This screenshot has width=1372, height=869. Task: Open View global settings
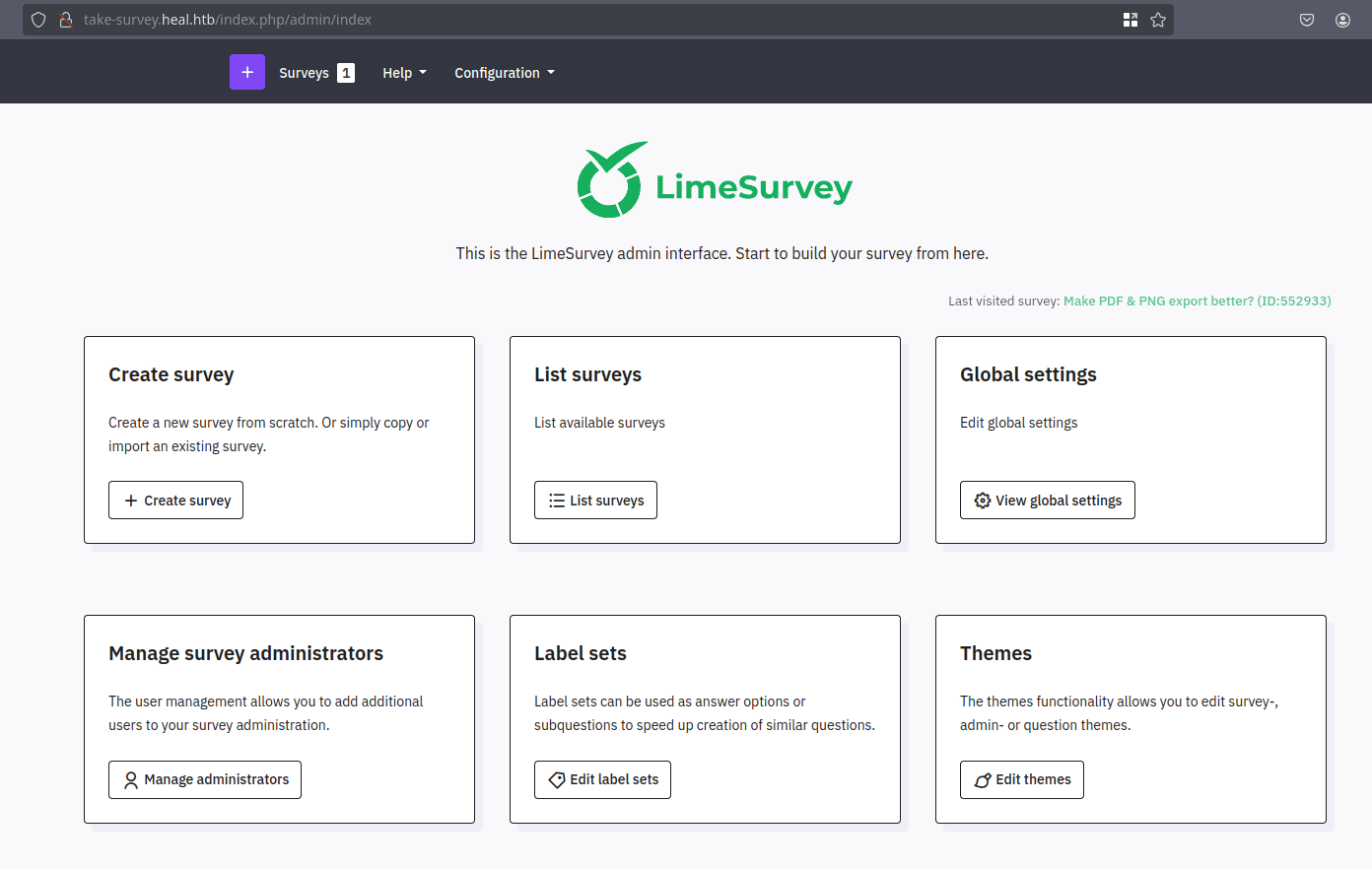point(1047,501)
